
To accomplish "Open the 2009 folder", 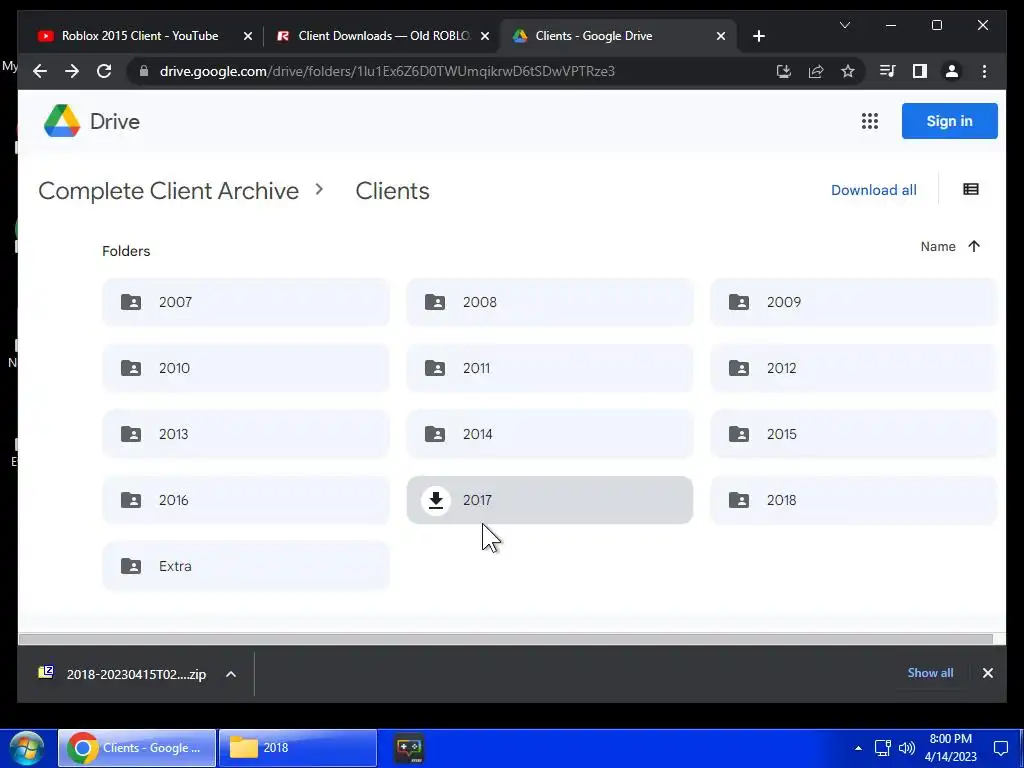I will tap(854, 302).
